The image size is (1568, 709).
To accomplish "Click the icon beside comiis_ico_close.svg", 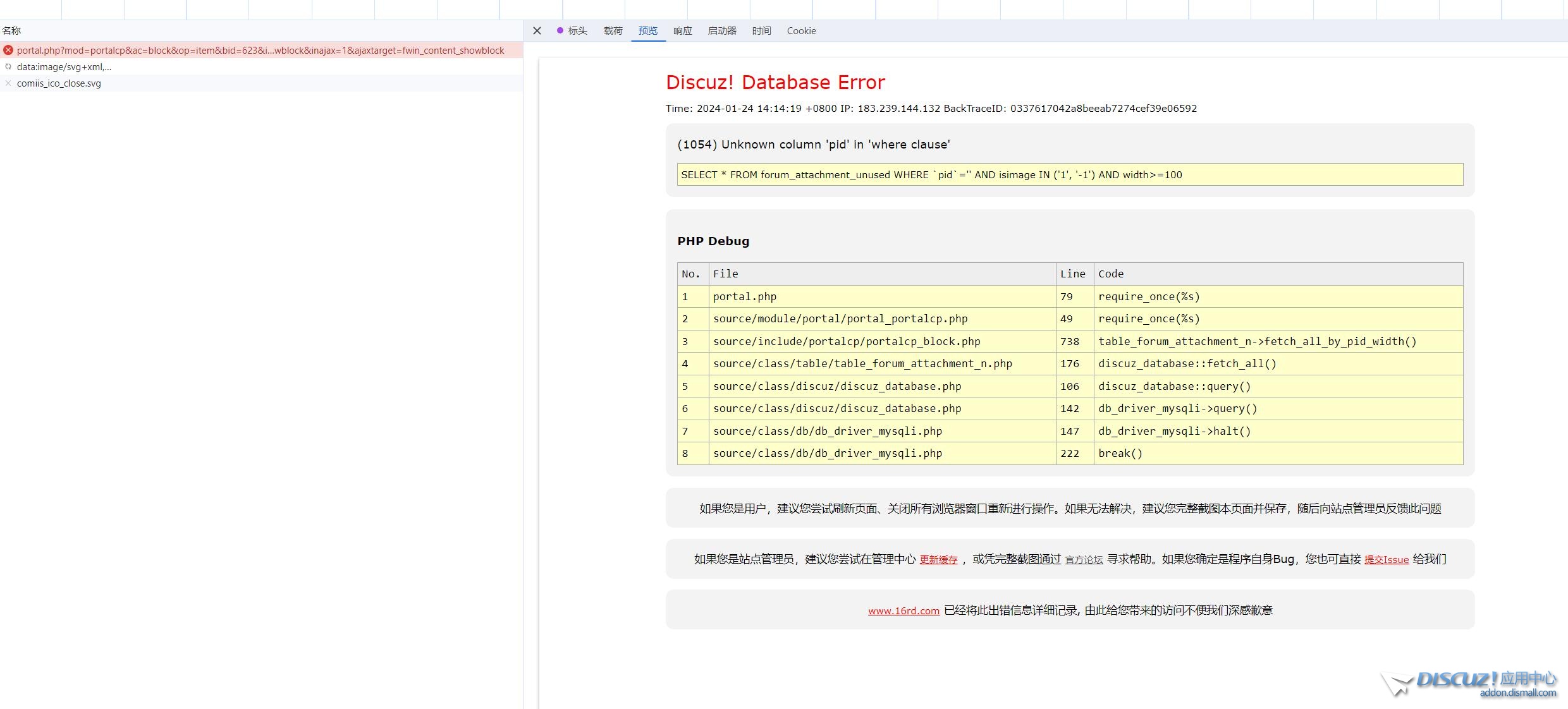I will click(8, 83).
